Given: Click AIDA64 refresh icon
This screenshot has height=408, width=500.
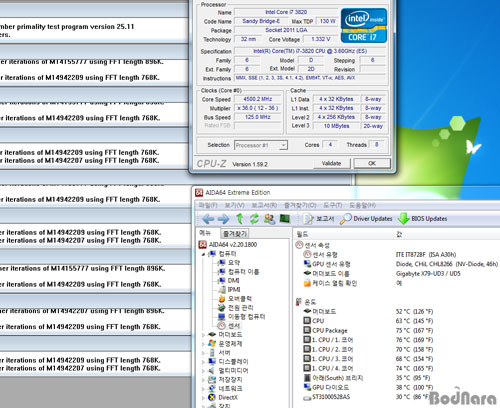Looking at the screenshot, I should click(254, 219).
